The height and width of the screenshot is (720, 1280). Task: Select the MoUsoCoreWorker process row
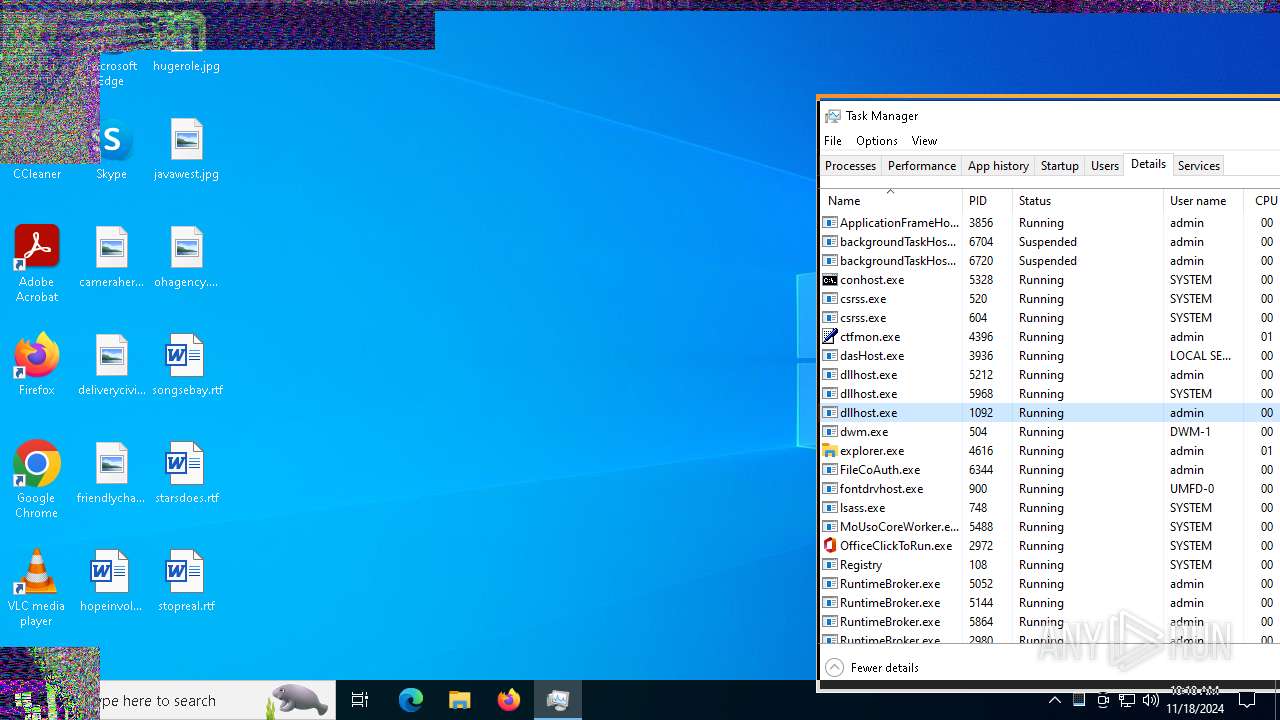(x=1050, y=527)
